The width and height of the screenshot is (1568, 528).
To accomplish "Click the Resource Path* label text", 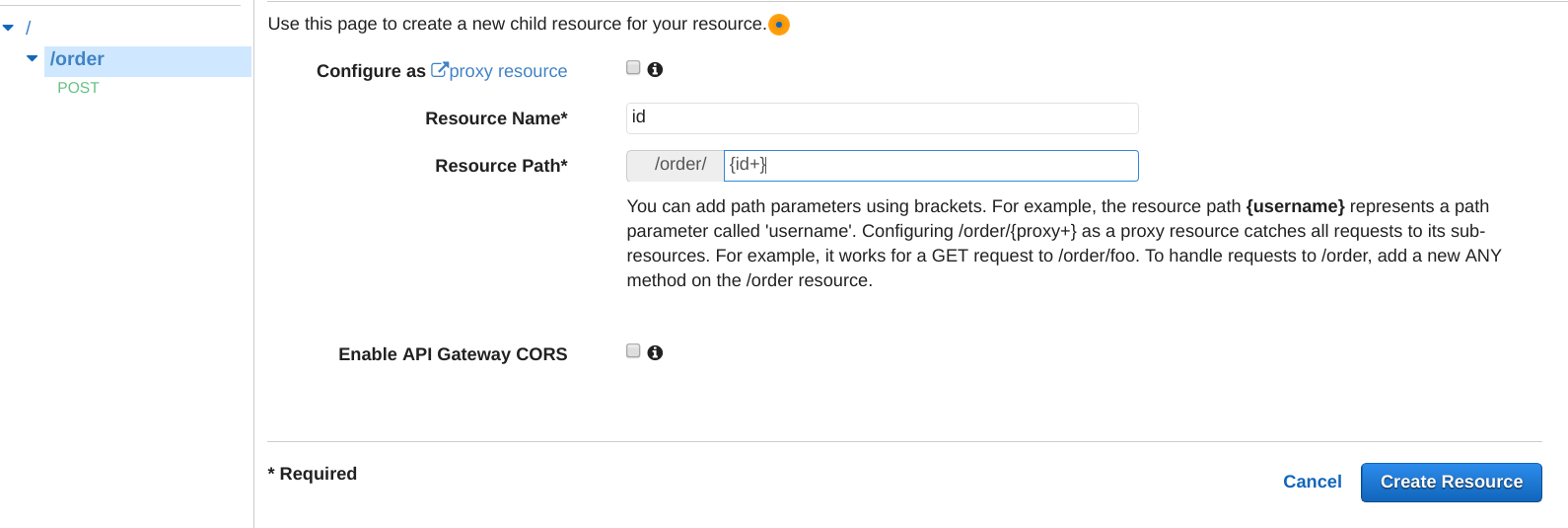I will click(x=501, y=166).
